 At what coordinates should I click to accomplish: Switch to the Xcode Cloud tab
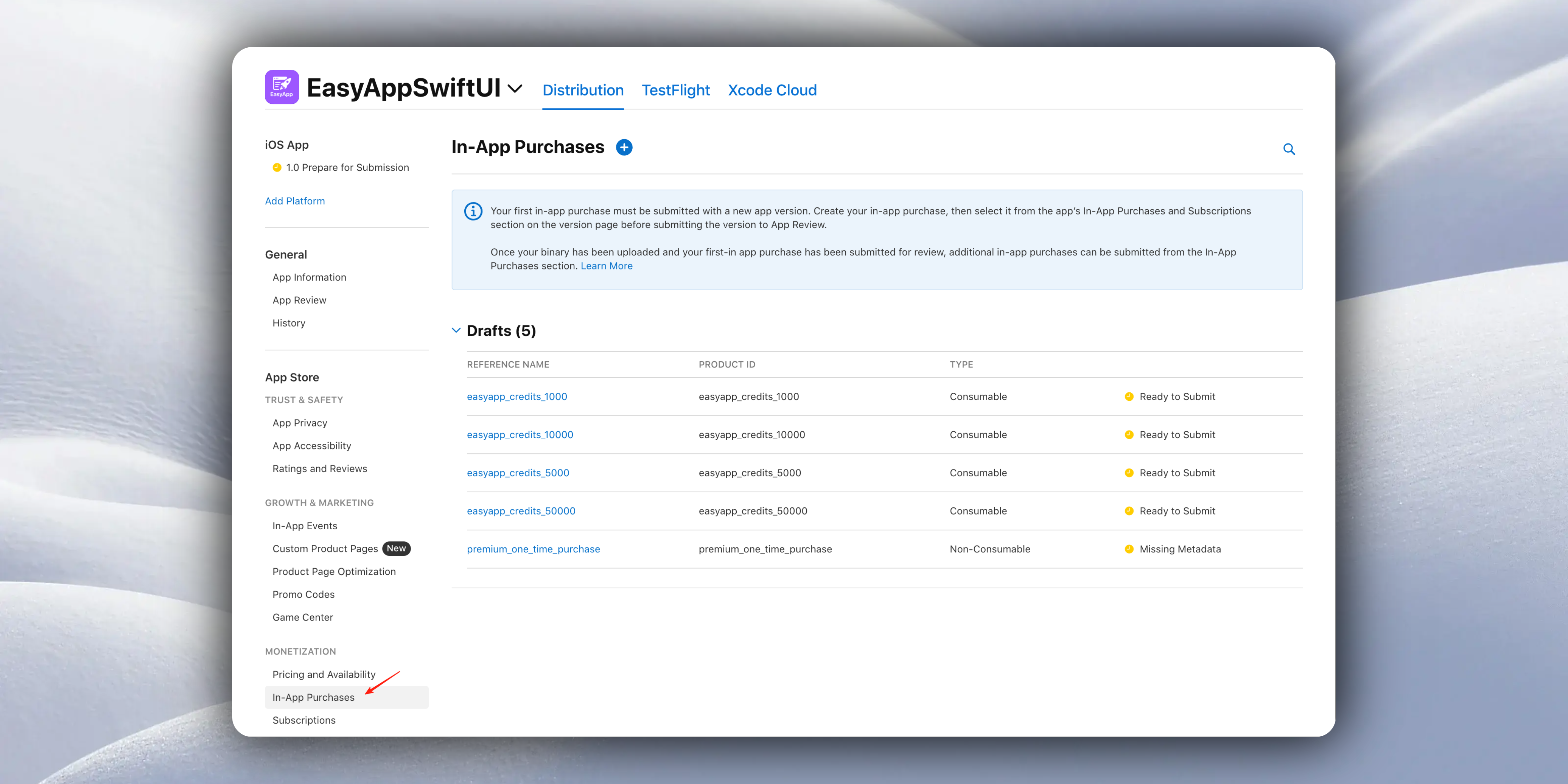click(x=772, y=90)
